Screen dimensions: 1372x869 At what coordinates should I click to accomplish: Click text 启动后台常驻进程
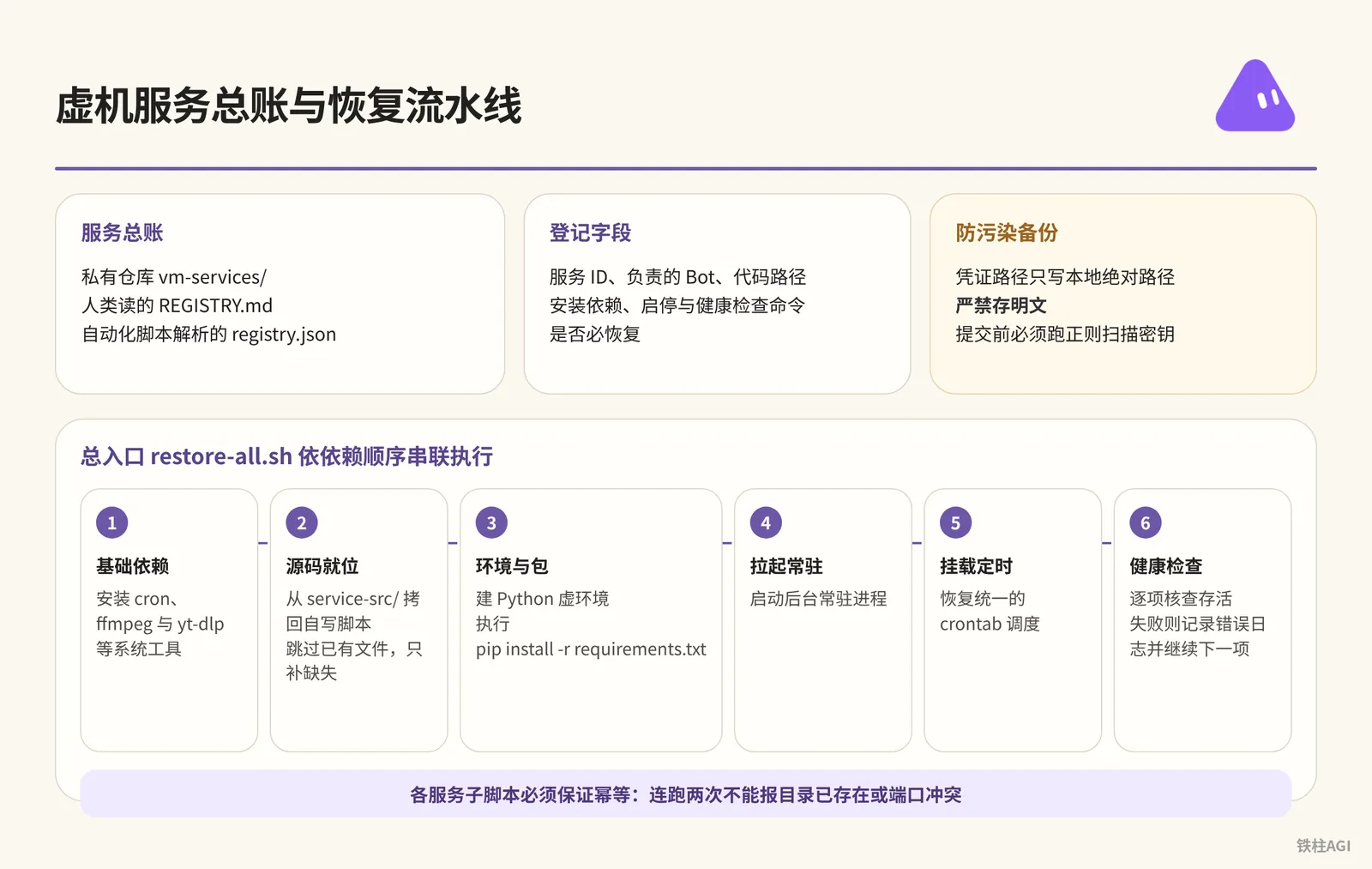819,599
